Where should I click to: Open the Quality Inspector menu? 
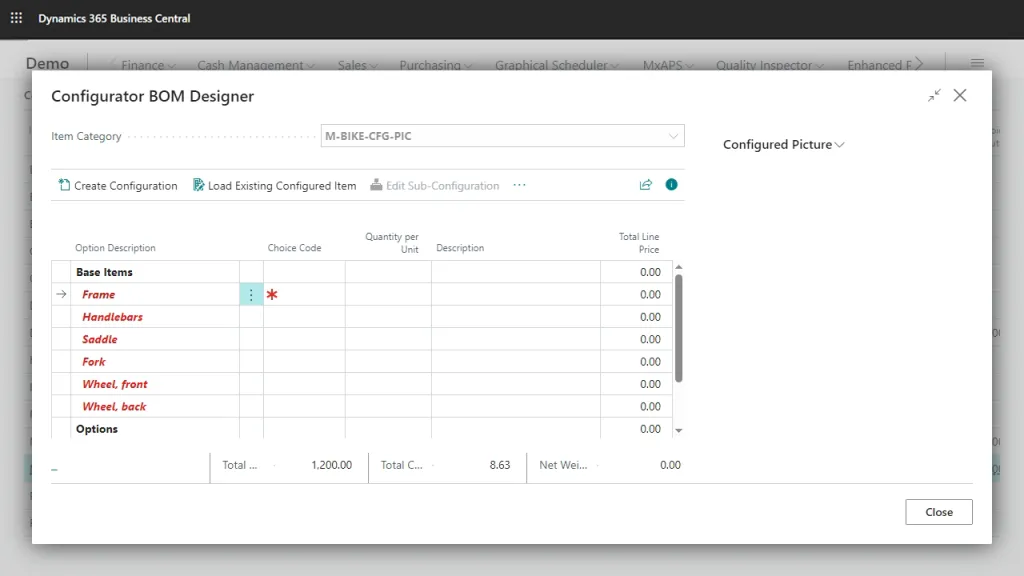(x=767, y=64)
